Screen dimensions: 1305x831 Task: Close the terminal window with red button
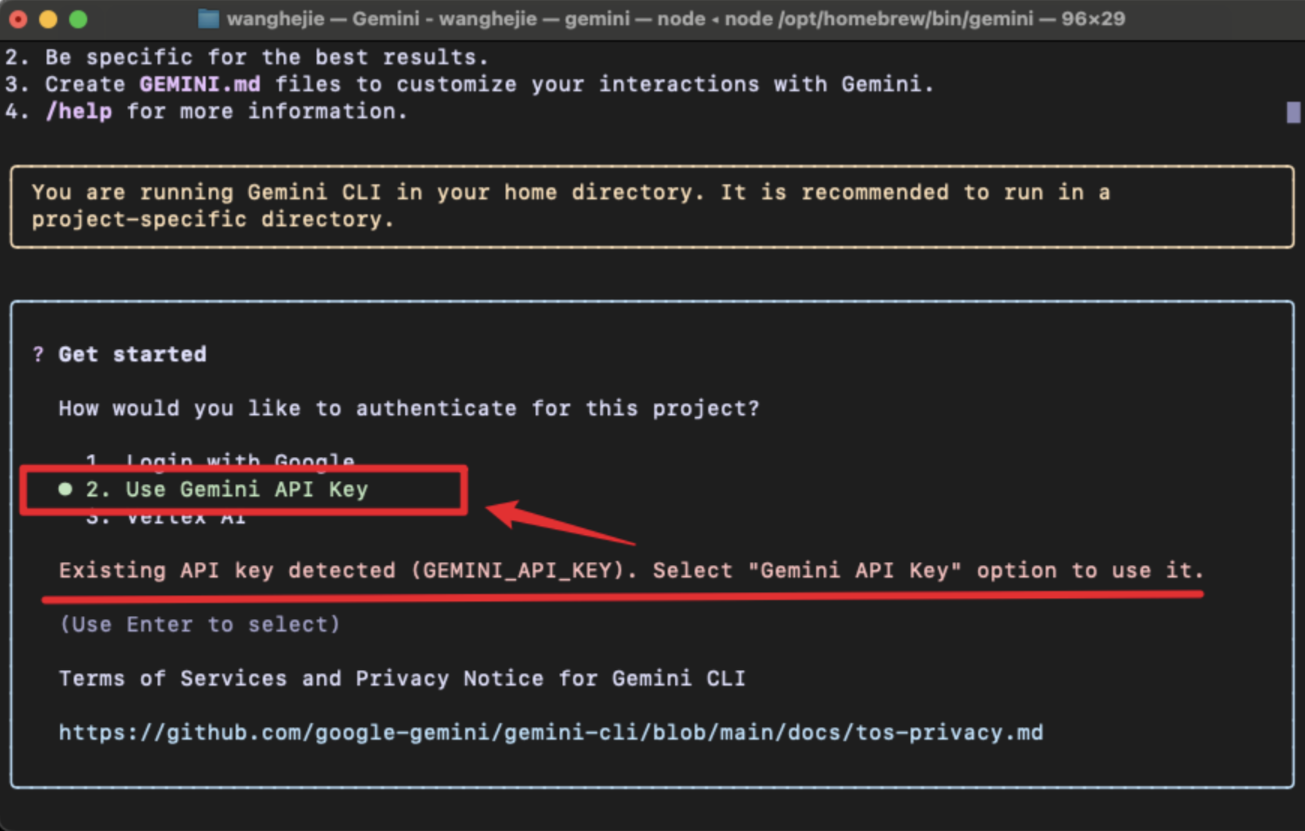pos(18,19)
